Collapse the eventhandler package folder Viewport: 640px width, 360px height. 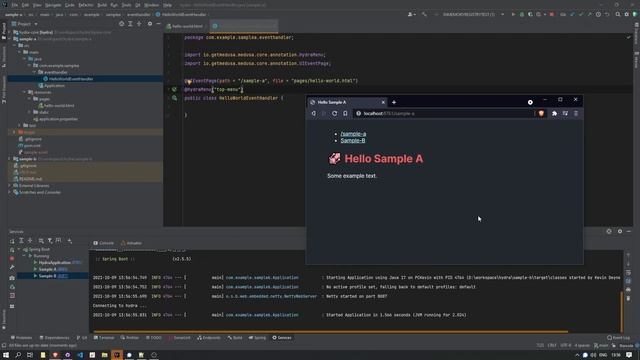click(x=35, y=72)
